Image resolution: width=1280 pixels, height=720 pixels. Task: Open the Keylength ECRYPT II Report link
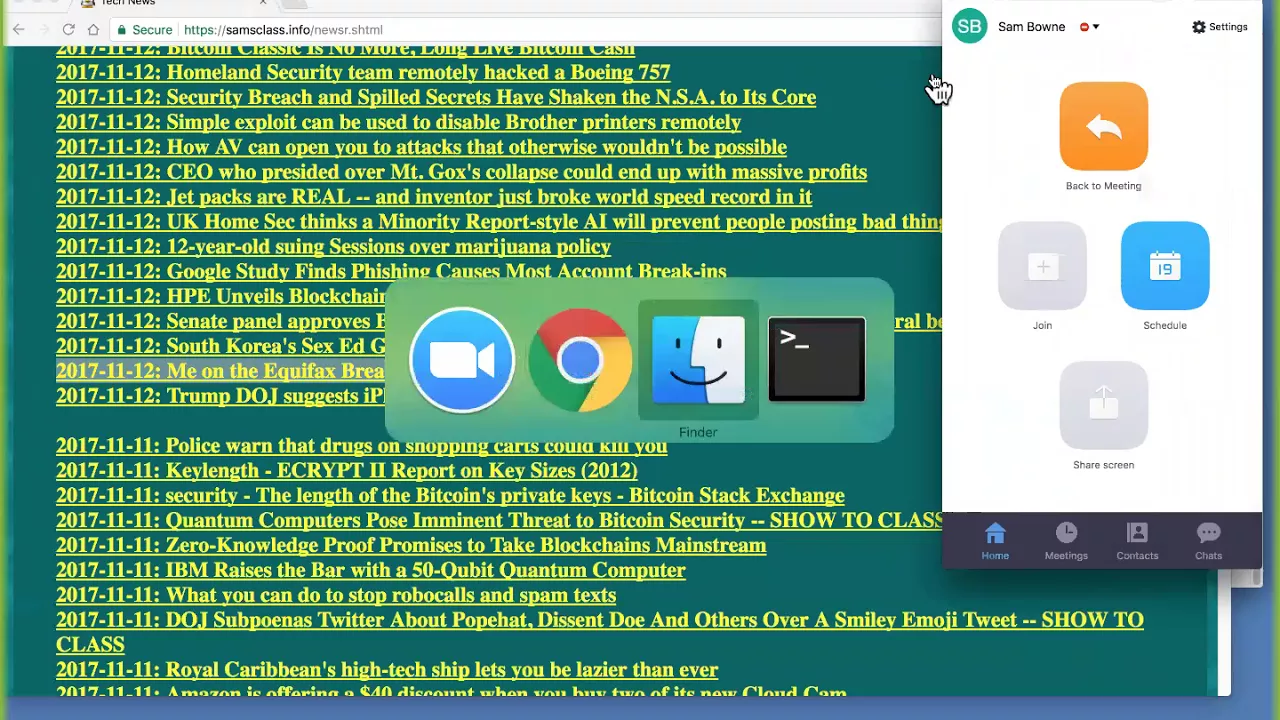pyautogui.click(x=346, y=471)
